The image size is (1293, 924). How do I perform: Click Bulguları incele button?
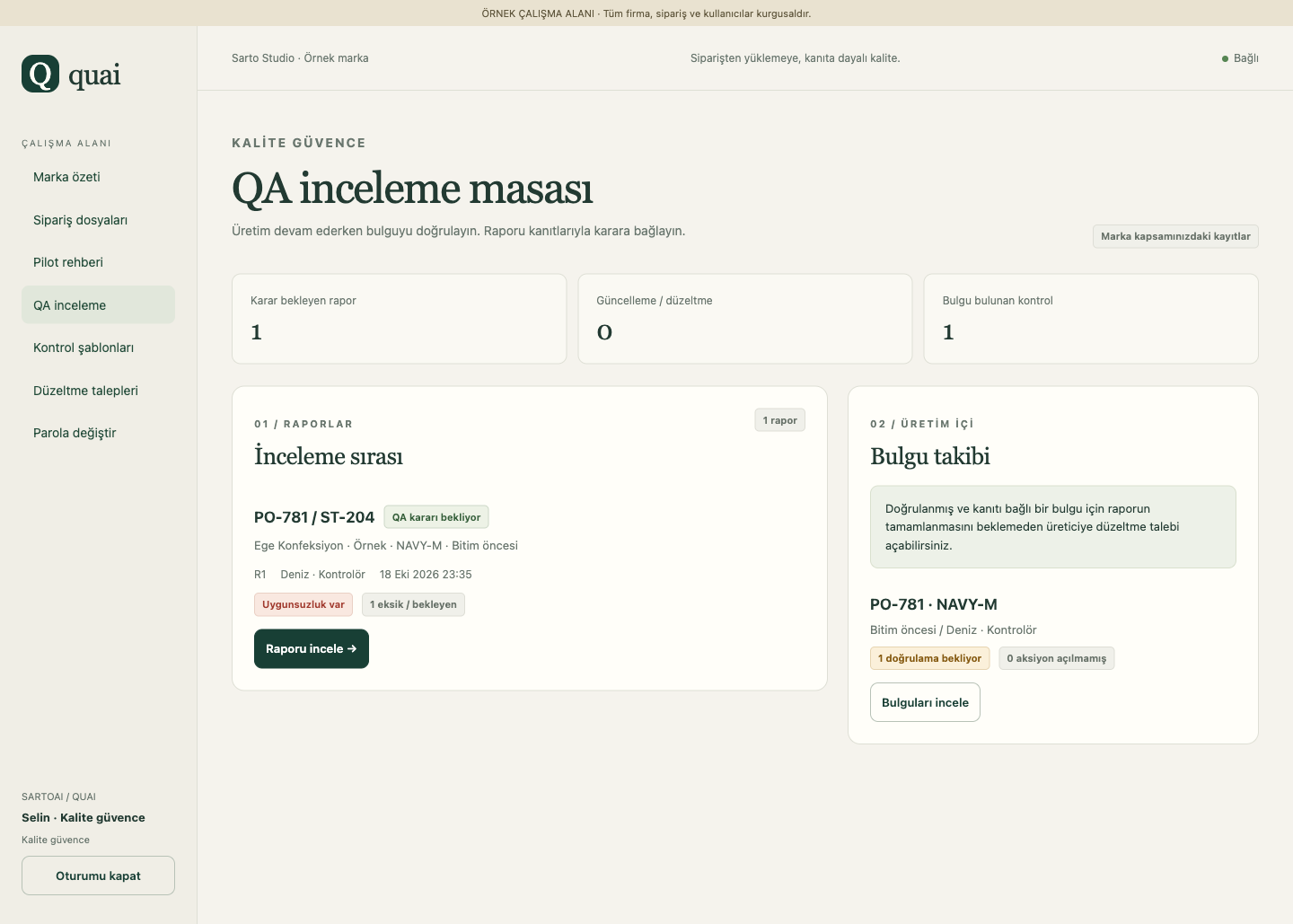pos(925,702)
